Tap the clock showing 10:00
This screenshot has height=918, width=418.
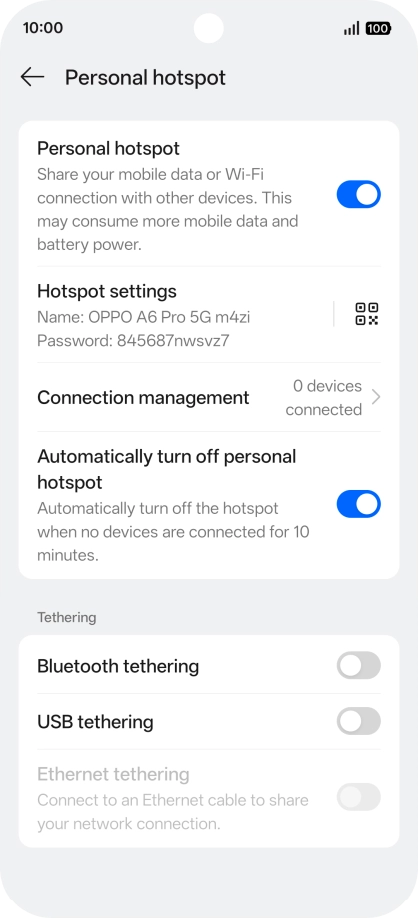point(43,28)
